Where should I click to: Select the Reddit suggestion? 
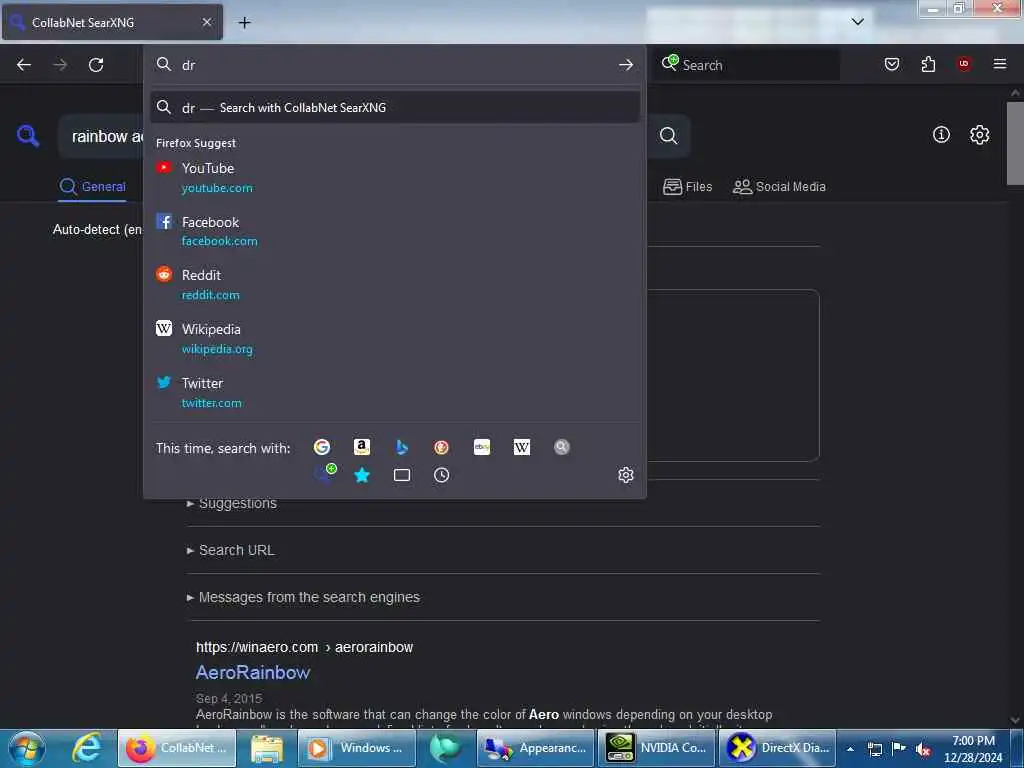tap(394, 285)
